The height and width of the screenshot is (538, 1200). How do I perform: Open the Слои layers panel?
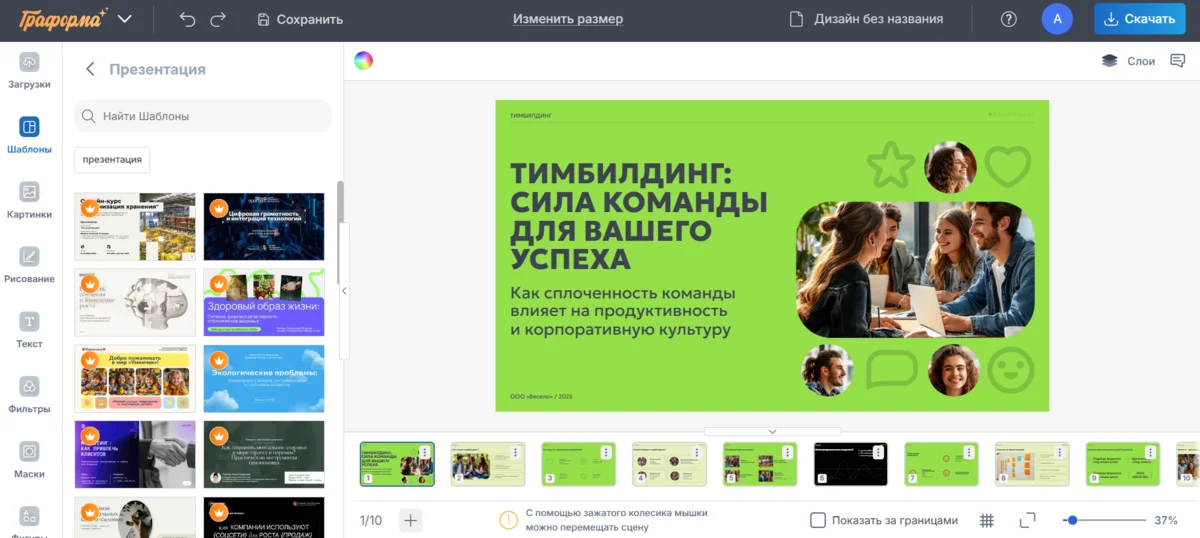point(1128,61)
